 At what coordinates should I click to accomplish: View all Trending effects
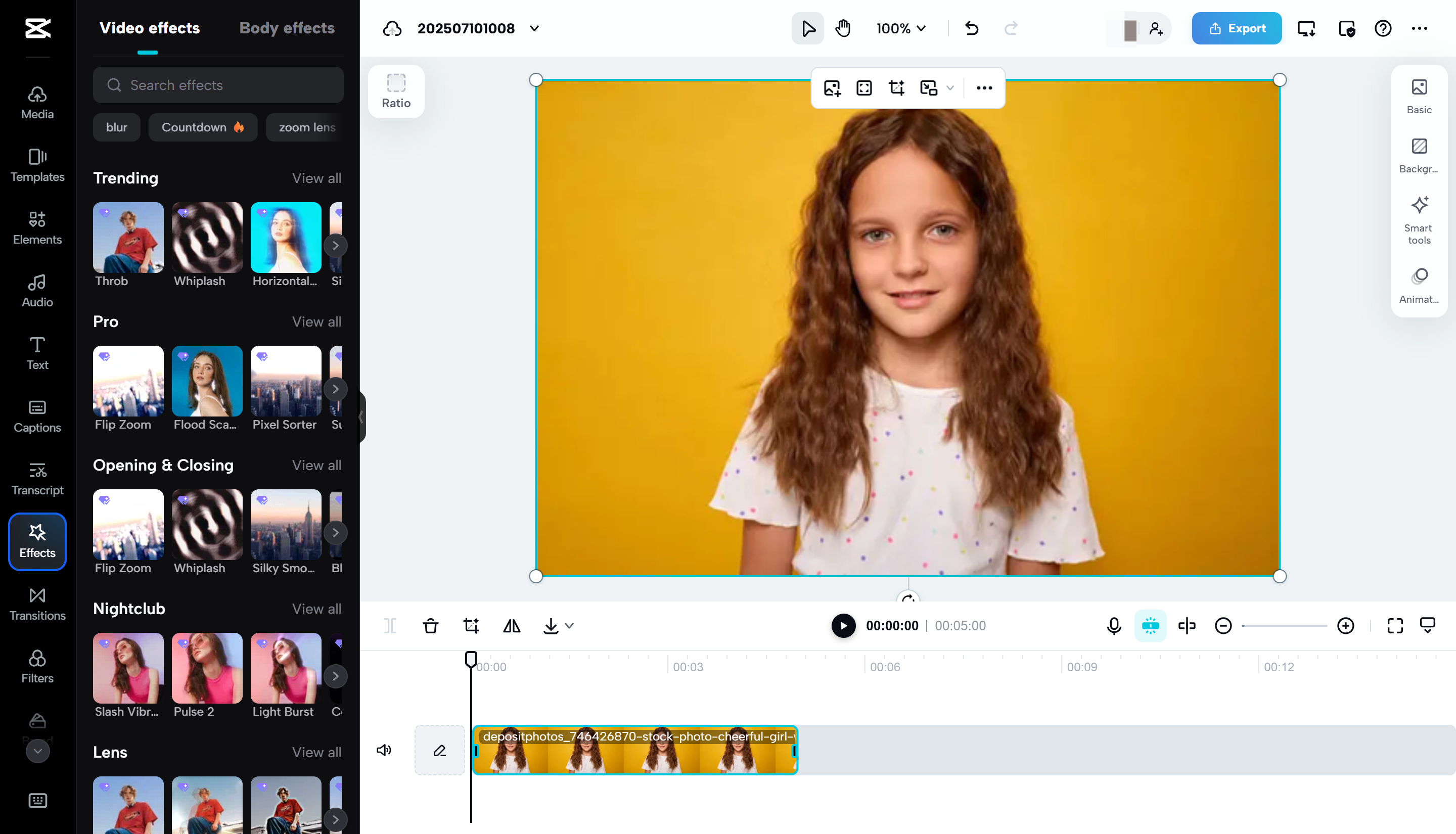[x=316, y=178]
